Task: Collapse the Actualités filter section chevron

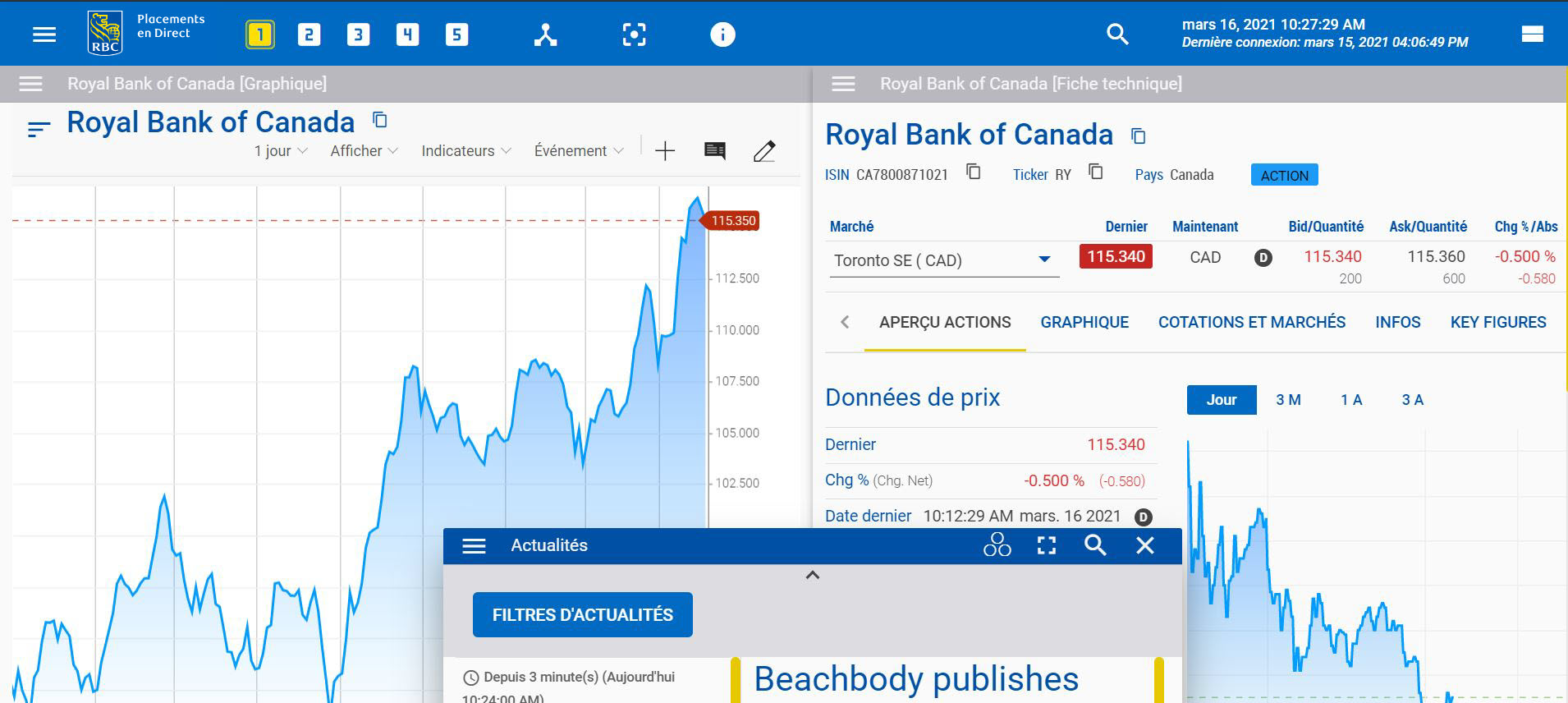Action: coord(813,575)
